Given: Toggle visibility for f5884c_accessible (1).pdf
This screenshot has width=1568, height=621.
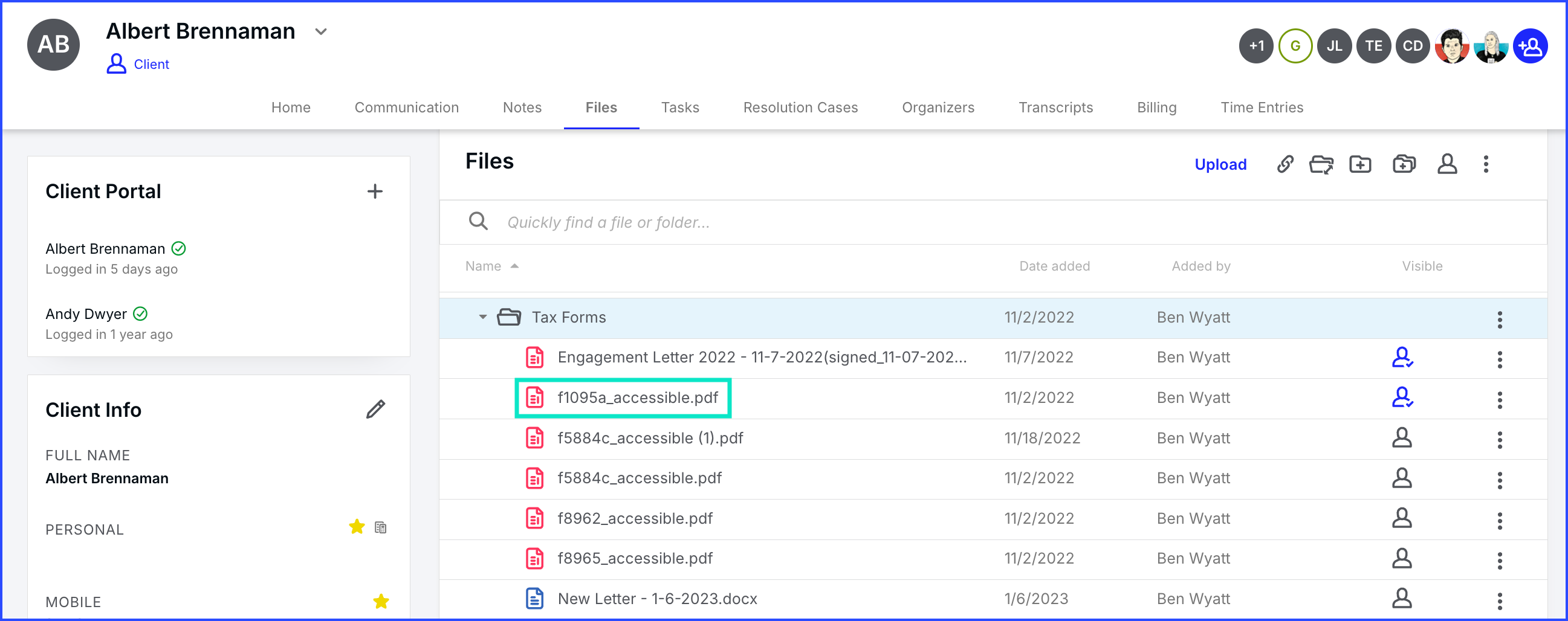Looking at the screenshot, I should (x=1401, y=437).
